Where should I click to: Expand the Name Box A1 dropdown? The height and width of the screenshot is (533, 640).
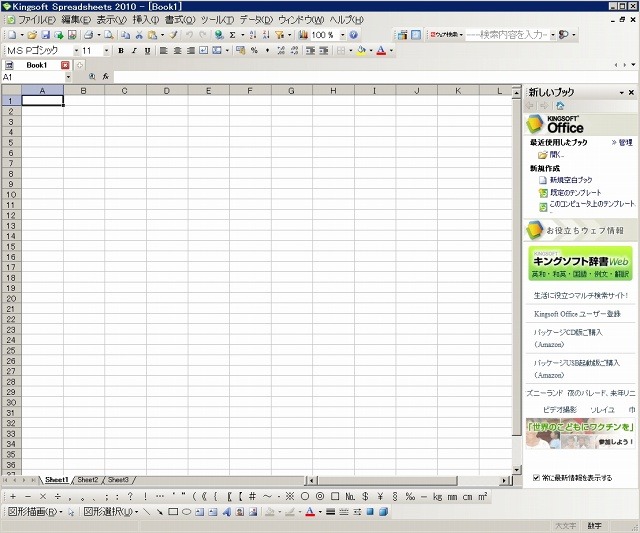click(x=68, y=77)
